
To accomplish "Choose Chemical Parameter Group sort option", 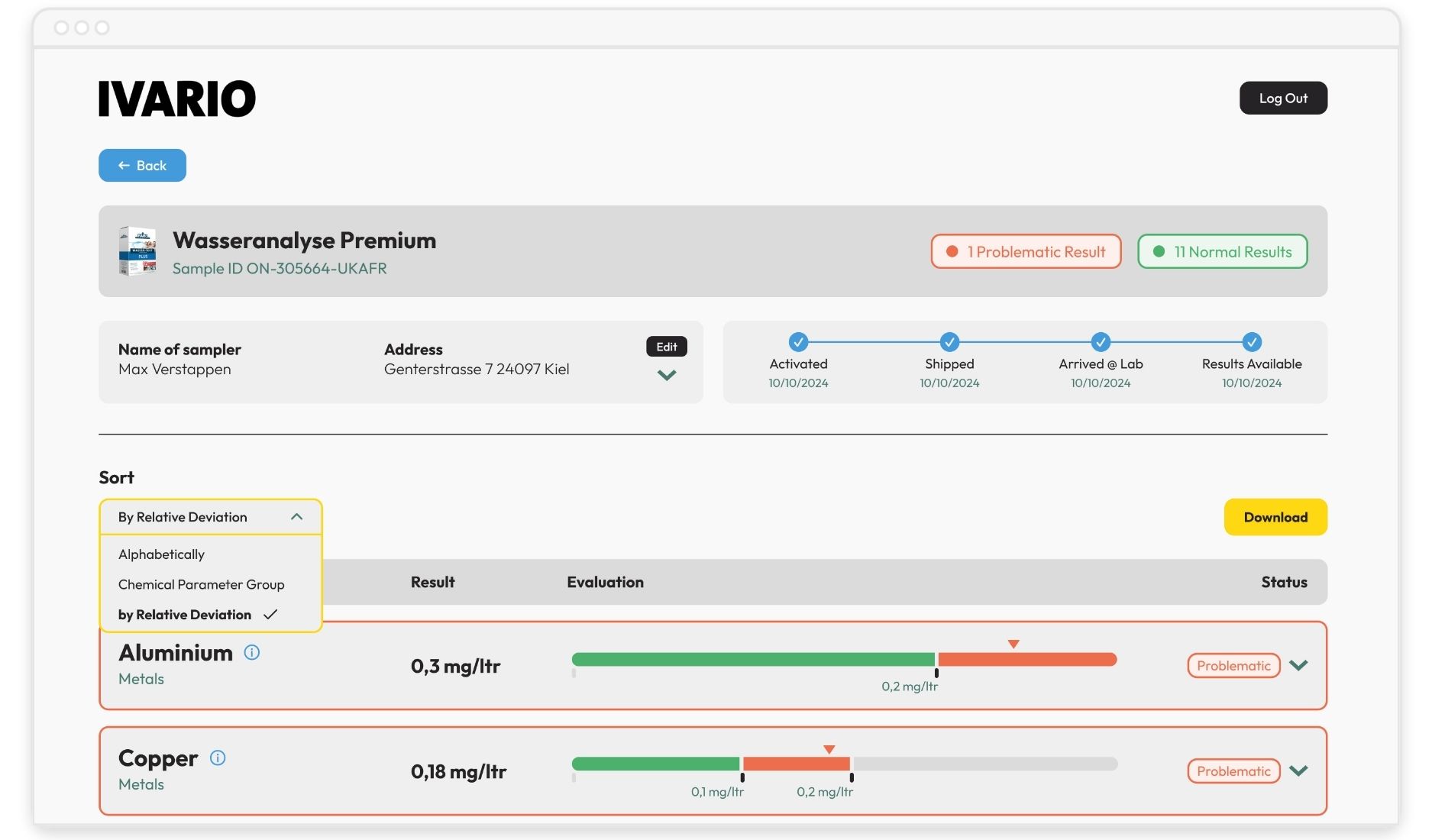I will tap(201, 584).
